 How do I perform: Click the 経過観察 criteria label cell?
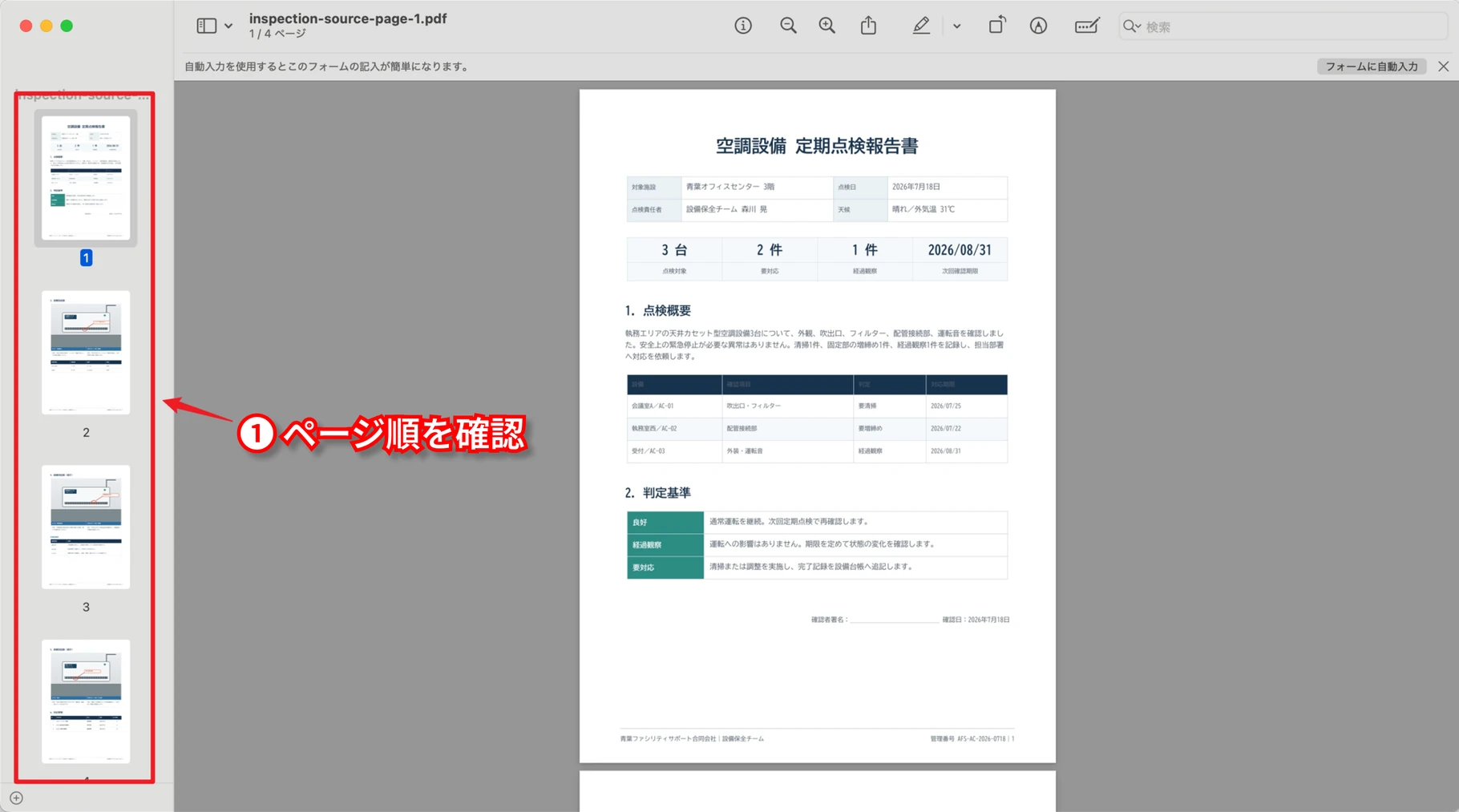665,544
